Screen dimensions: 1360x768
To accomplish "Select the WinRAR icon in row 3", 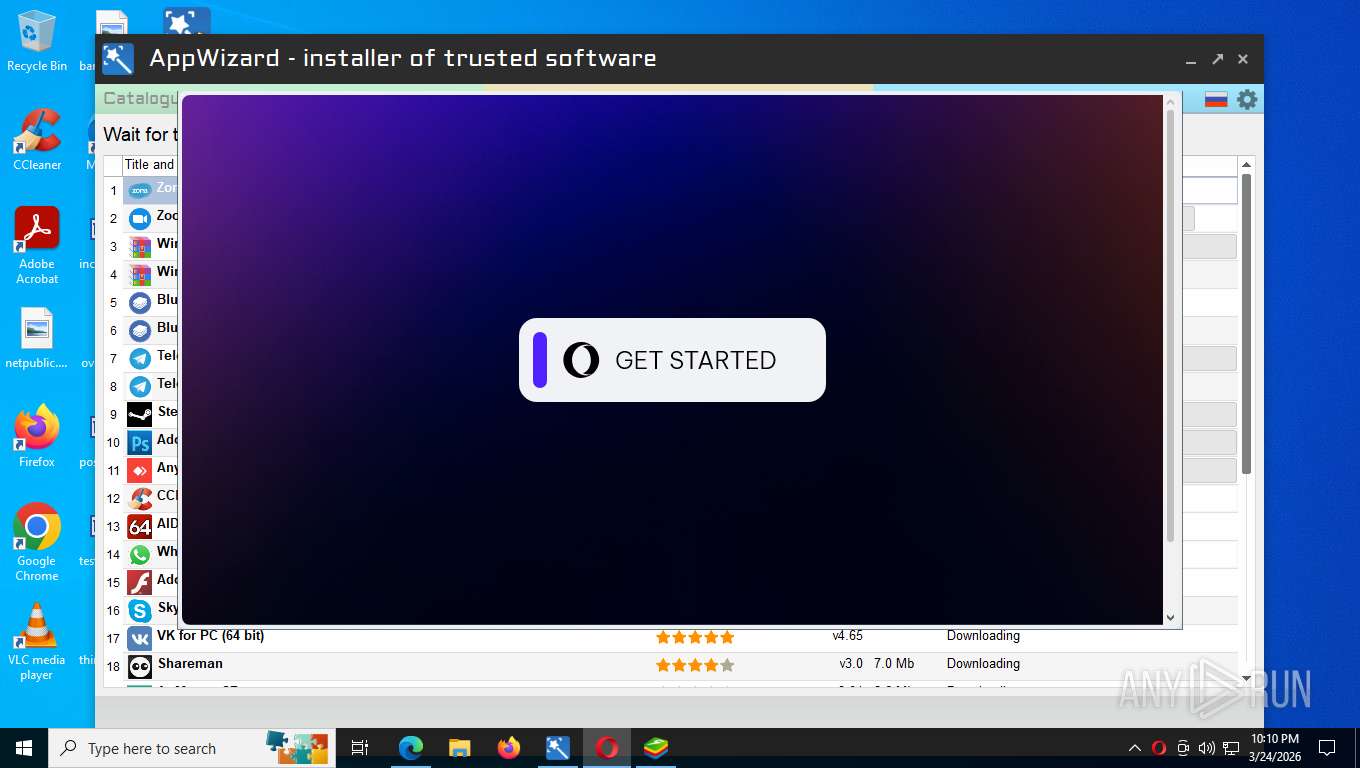I will coord(140,246).
